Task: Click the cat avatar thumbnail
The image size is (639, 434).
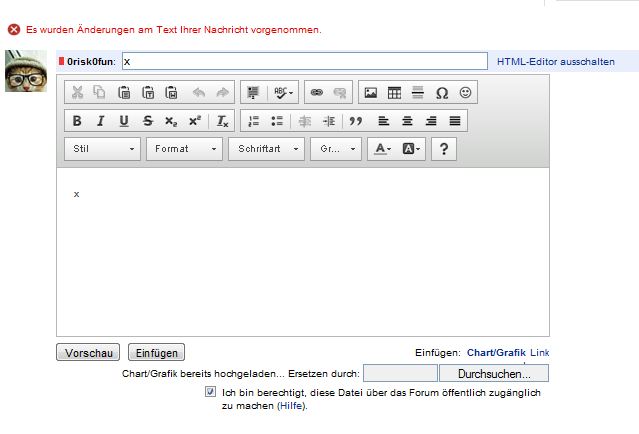Action: (x=26, y=71)
